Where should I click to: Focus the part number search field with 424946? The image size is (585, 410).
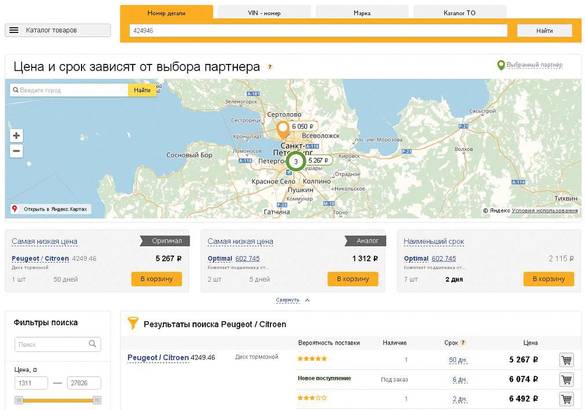(318, 31)
